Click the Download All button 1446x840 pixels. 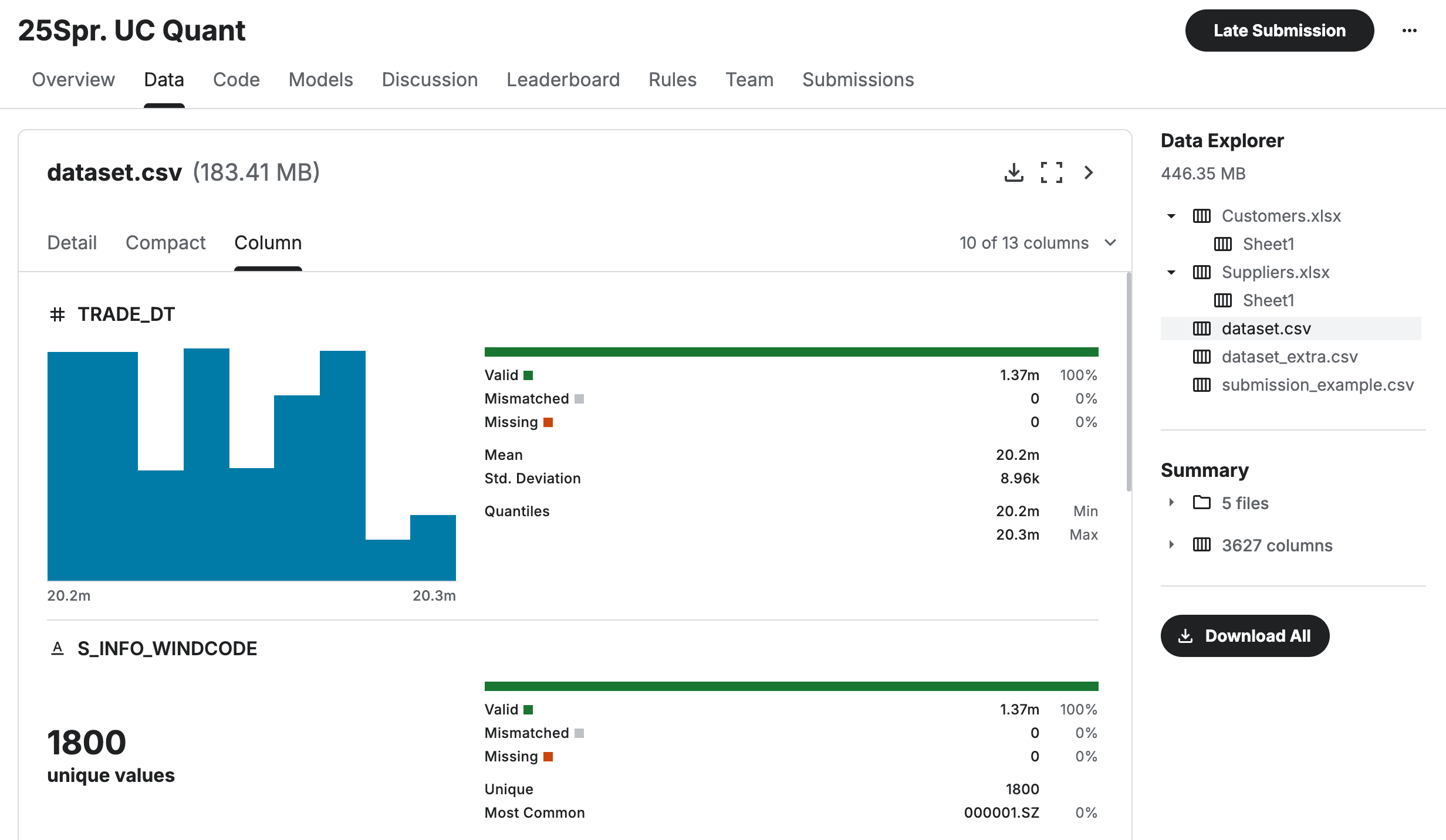pyautogui.click(x=1245, y=636)
